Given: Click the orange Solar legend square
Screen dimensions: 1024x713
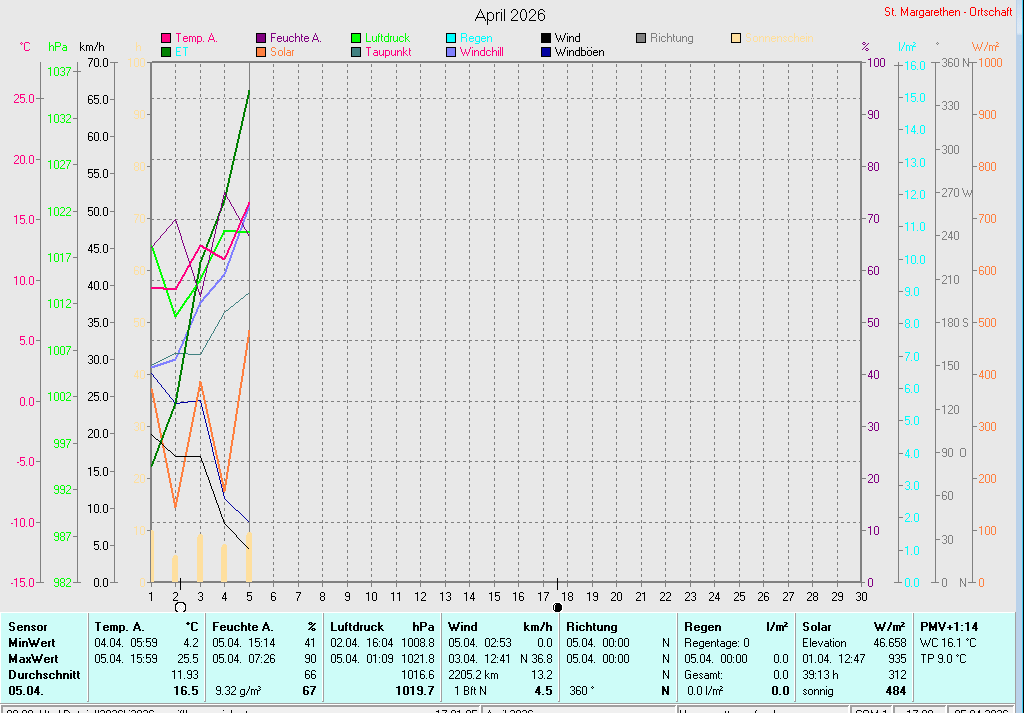Looking at the screenshot, I should pyautogui.click(x=261, y=52).
